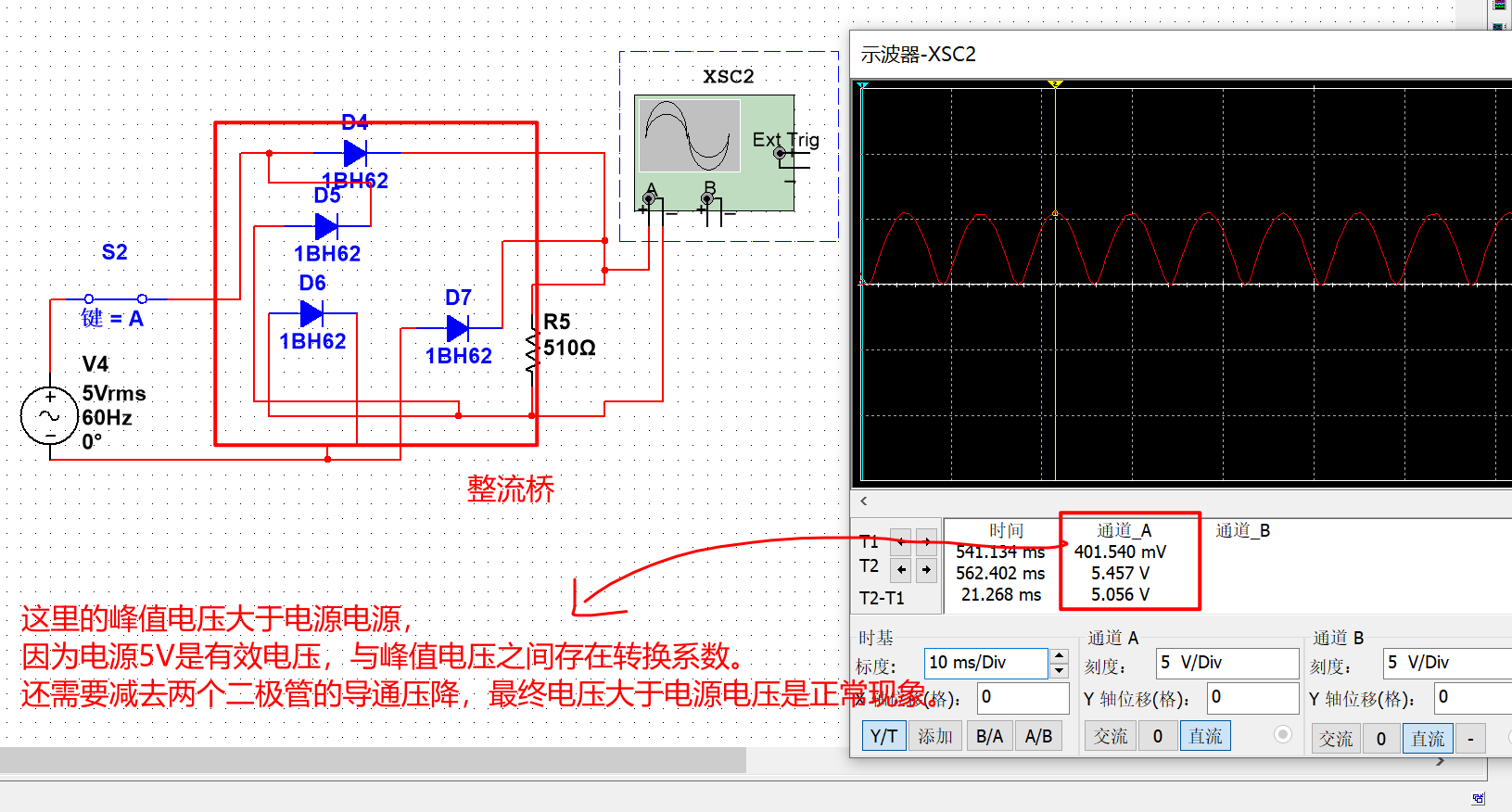1512x812 pixels.
Task: Select diode D5 symbol in schematic
Action: tap(326, 226)
